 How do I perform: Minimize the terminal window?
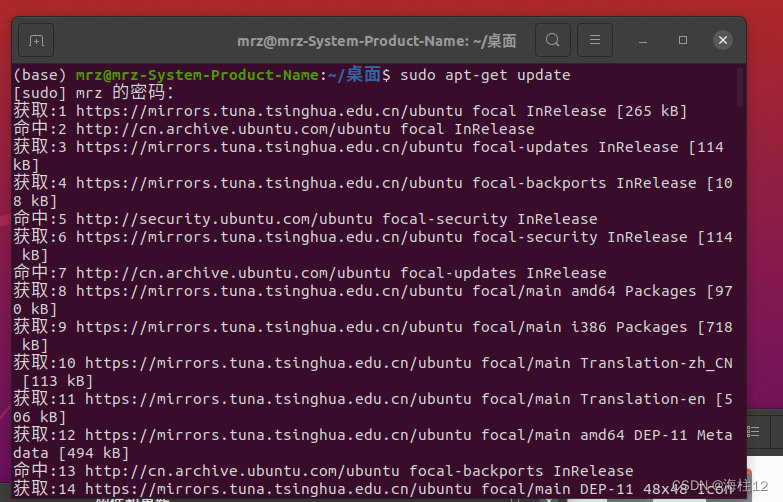[x=643, y=40]
